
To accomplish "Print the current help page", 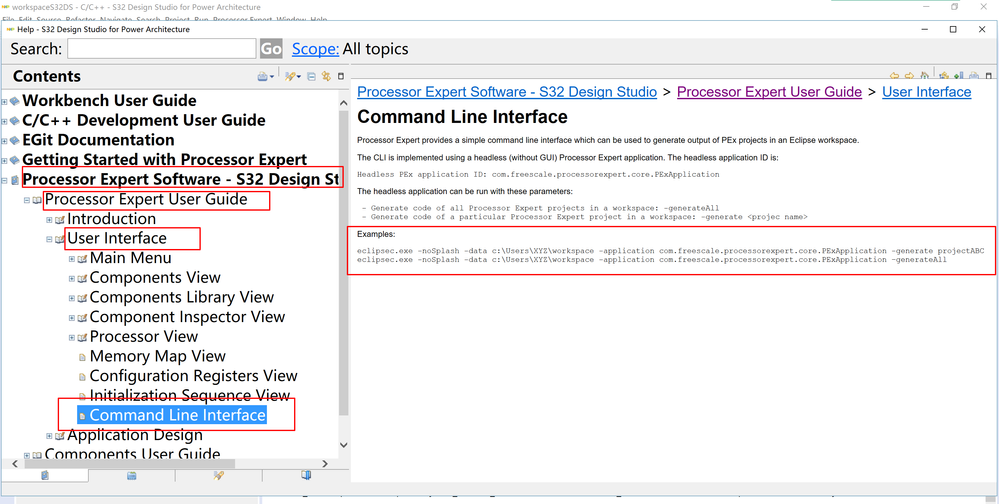I will [x=974, y=76].
